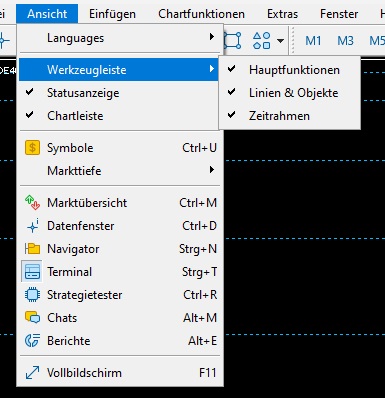Screen dimensions: 385x398
Task: Click the Berichte icon
Action: (x=32, y=341)
